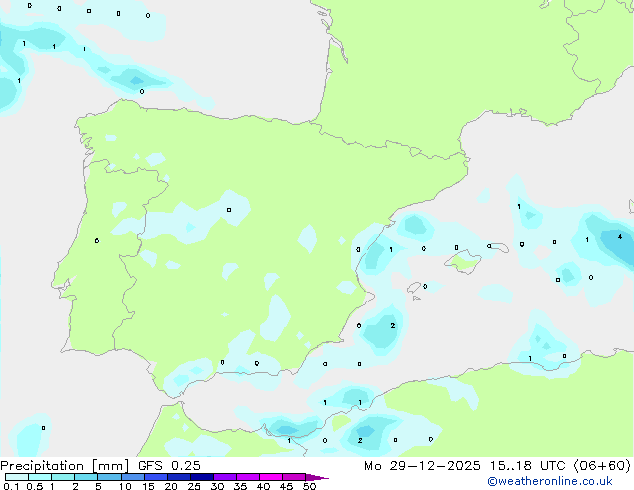Click legend label "40"

pos(263,486)
